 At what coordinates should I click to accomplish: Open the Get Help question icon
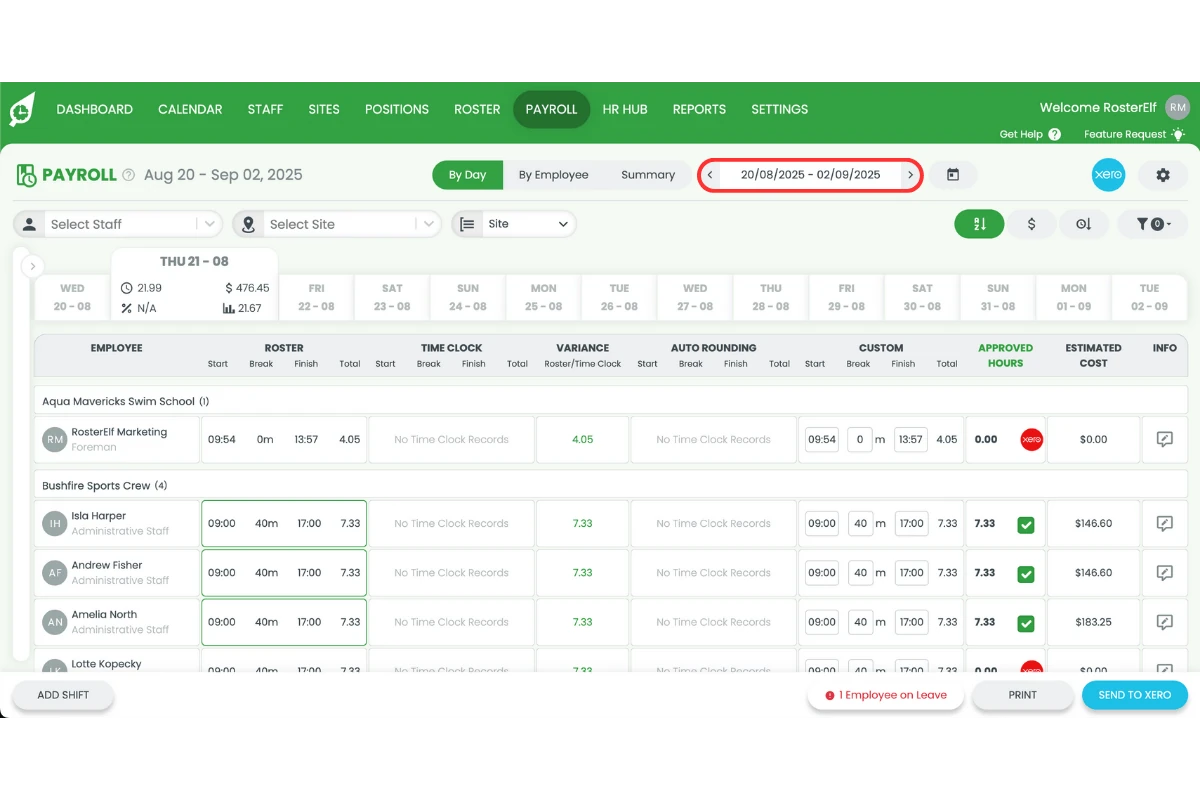1054,134
